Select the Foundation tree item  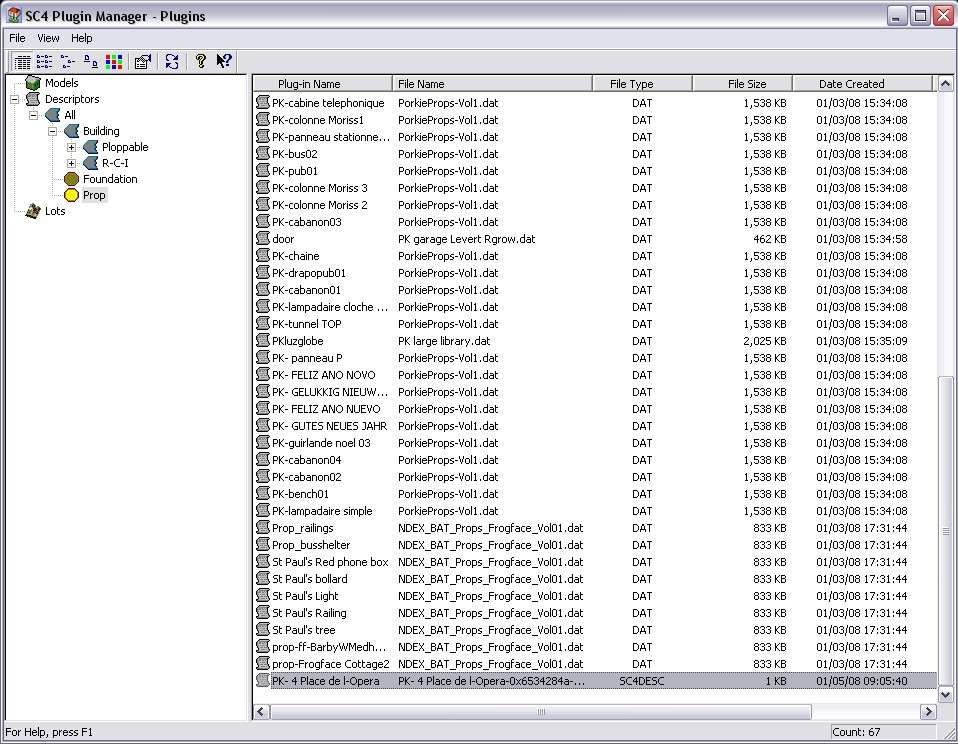(x=110, y=179)
